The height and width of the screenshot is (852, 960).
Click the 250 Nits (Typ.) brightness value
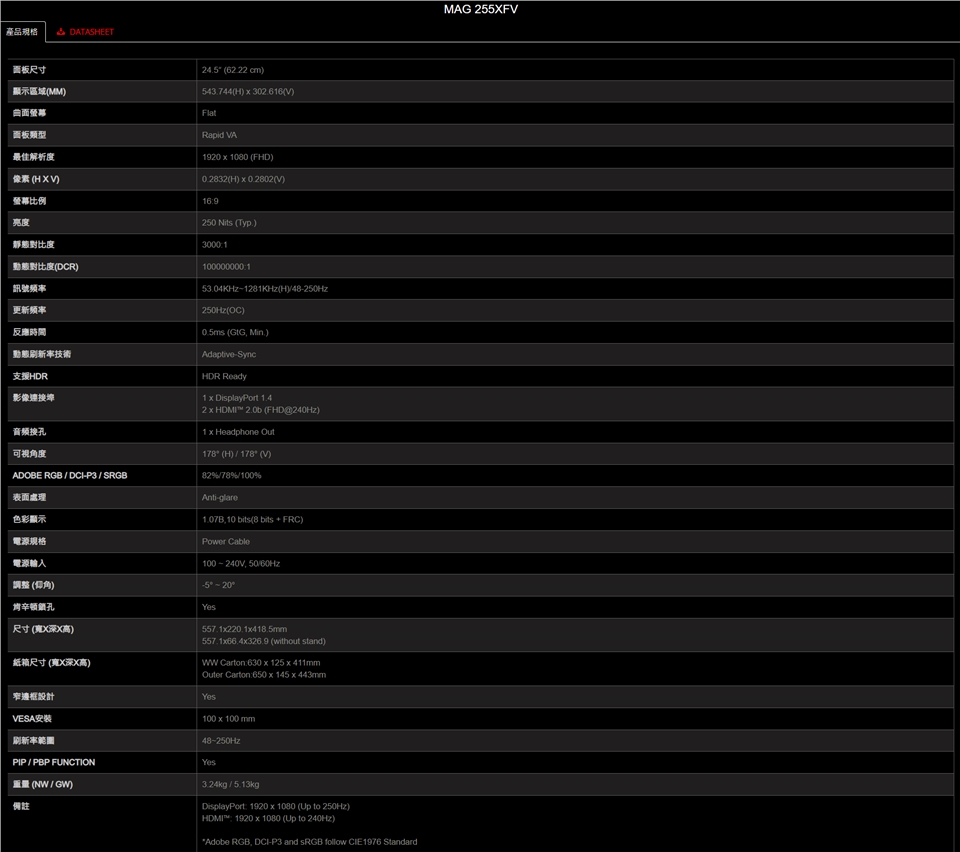tap(229, 223)
